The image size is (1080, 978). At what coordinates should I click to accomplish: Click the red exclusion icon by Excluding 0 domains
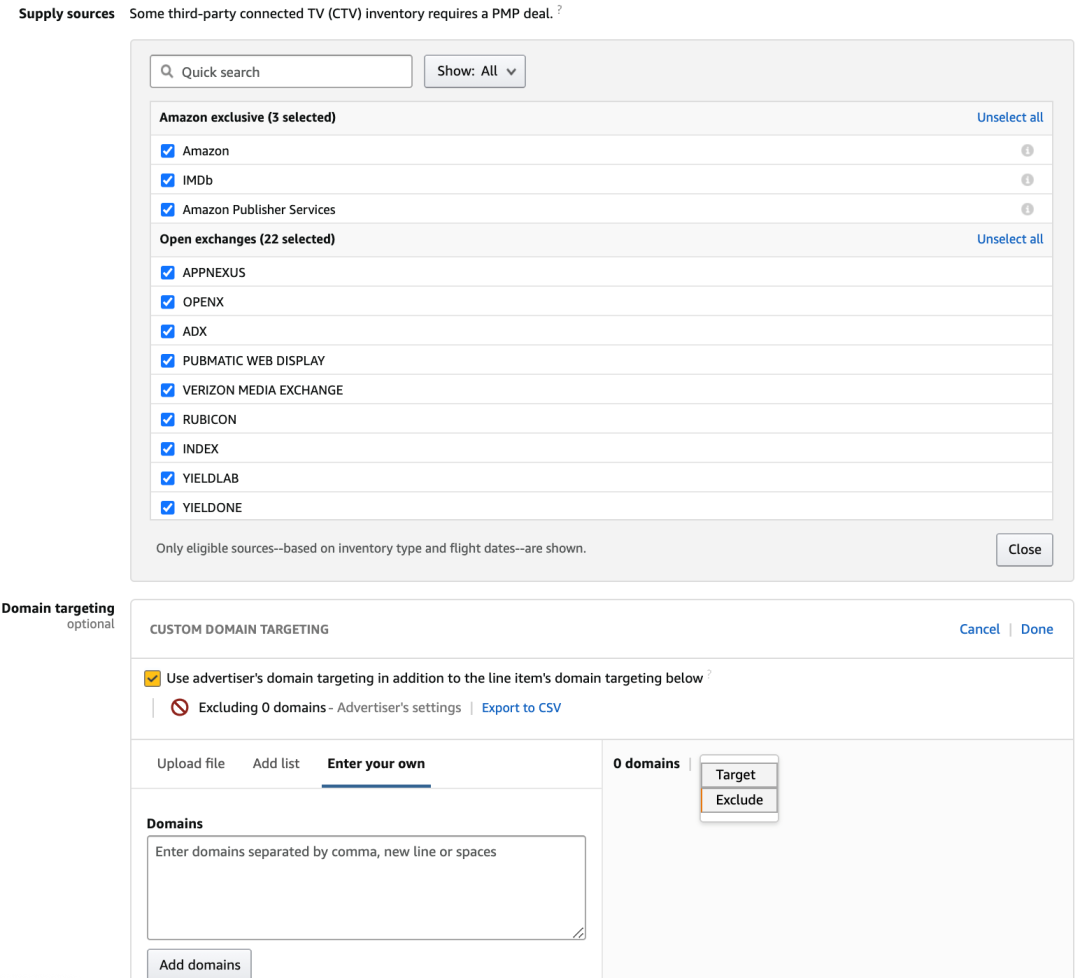point(180,708)
